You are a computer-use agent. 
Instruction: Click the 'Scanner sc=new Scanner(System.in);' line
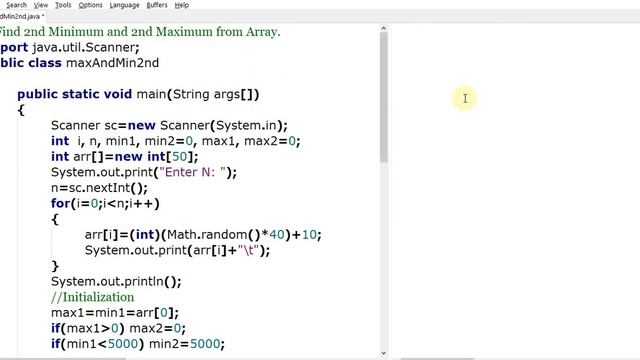point(169,126)
